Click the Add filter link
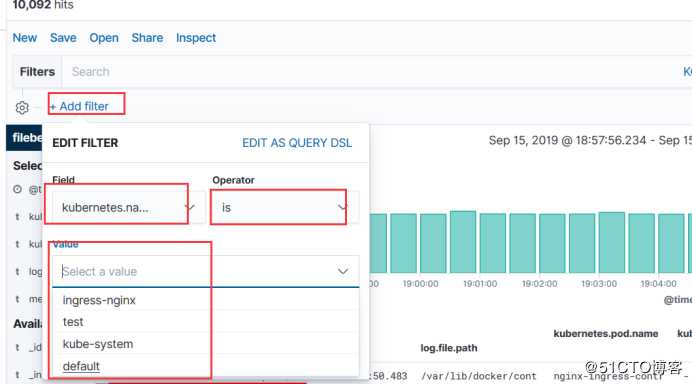Viewport: 692px width, 384px height. 79,106
